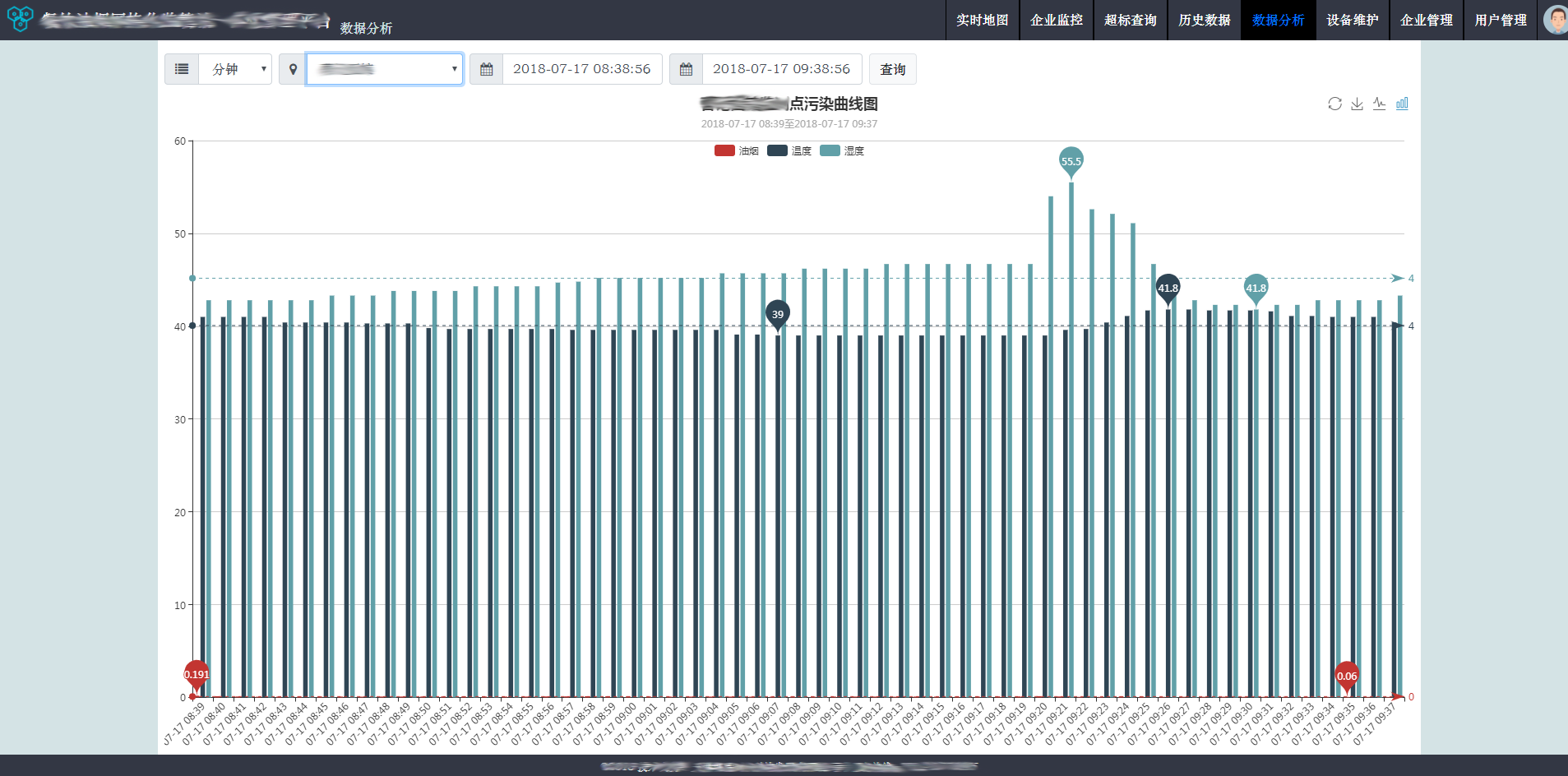Toggle 油烟 series in chart legend
1568x776 pixels.
pyautogui.click(x=737, y=150)
